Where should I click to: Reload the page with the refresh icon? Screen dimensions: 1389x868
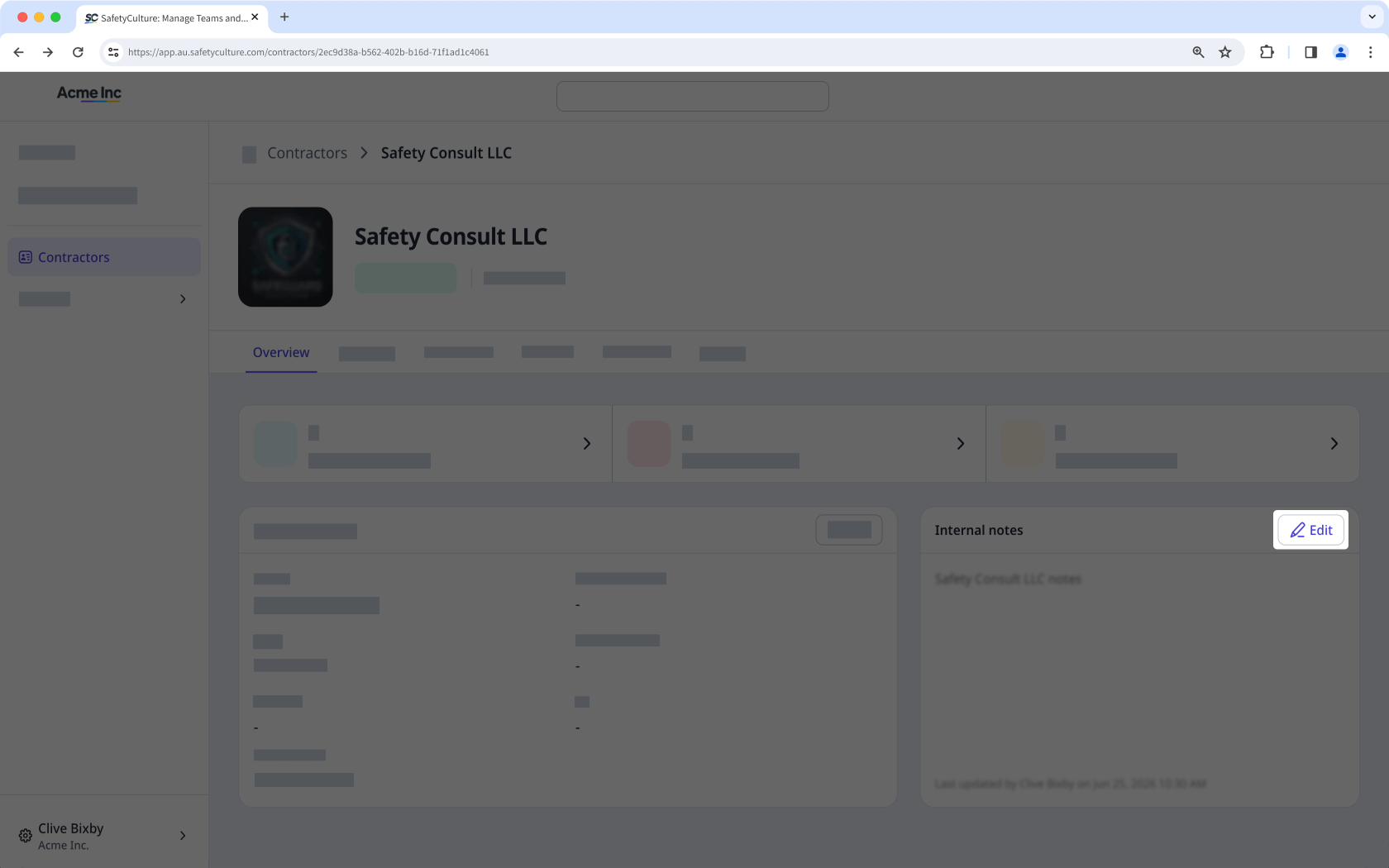coord(78,52)
